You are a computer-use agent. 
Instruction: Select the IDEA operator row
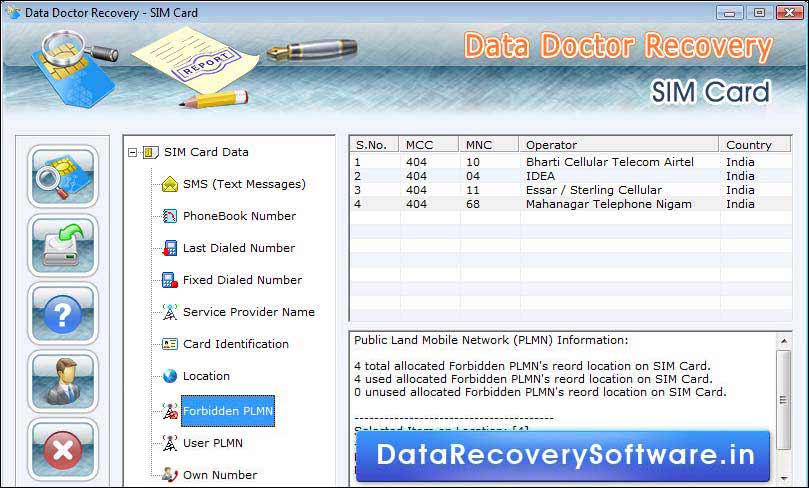571,176
